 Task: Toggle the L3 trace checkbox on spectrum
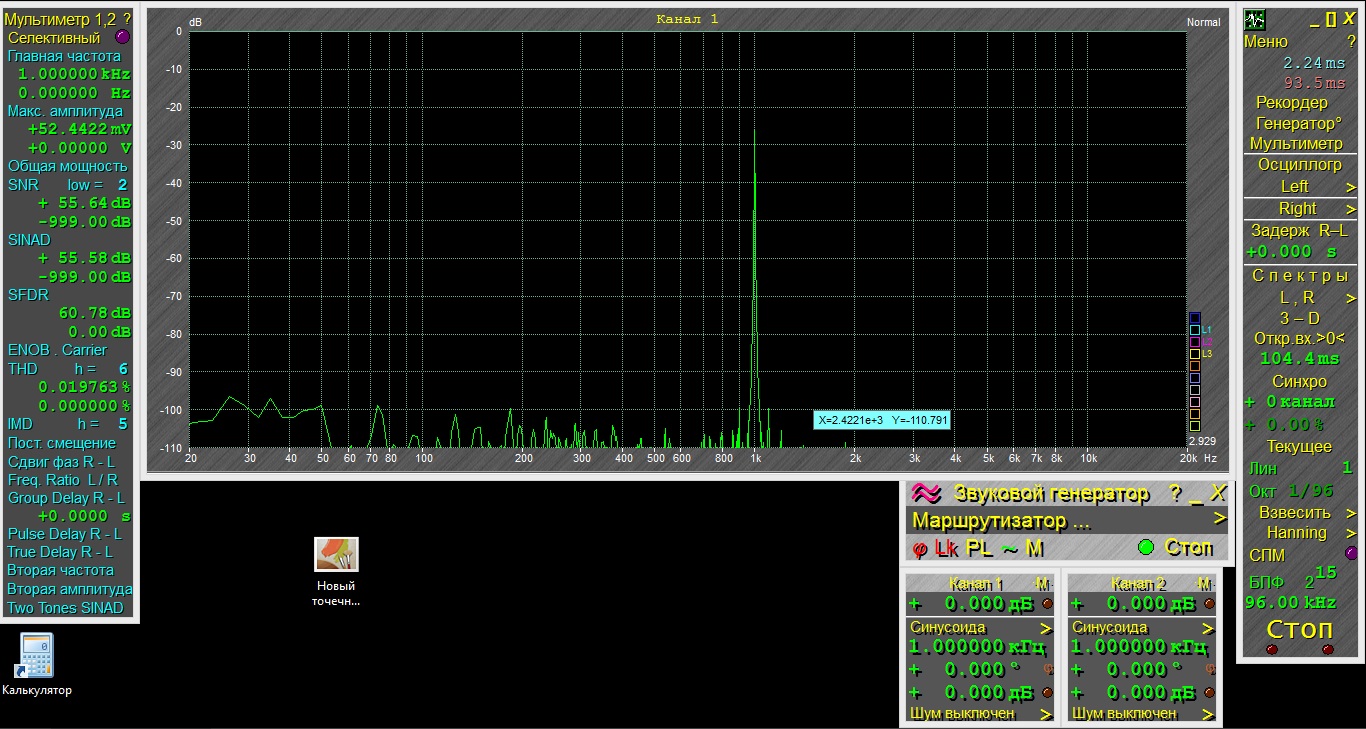1194,354
